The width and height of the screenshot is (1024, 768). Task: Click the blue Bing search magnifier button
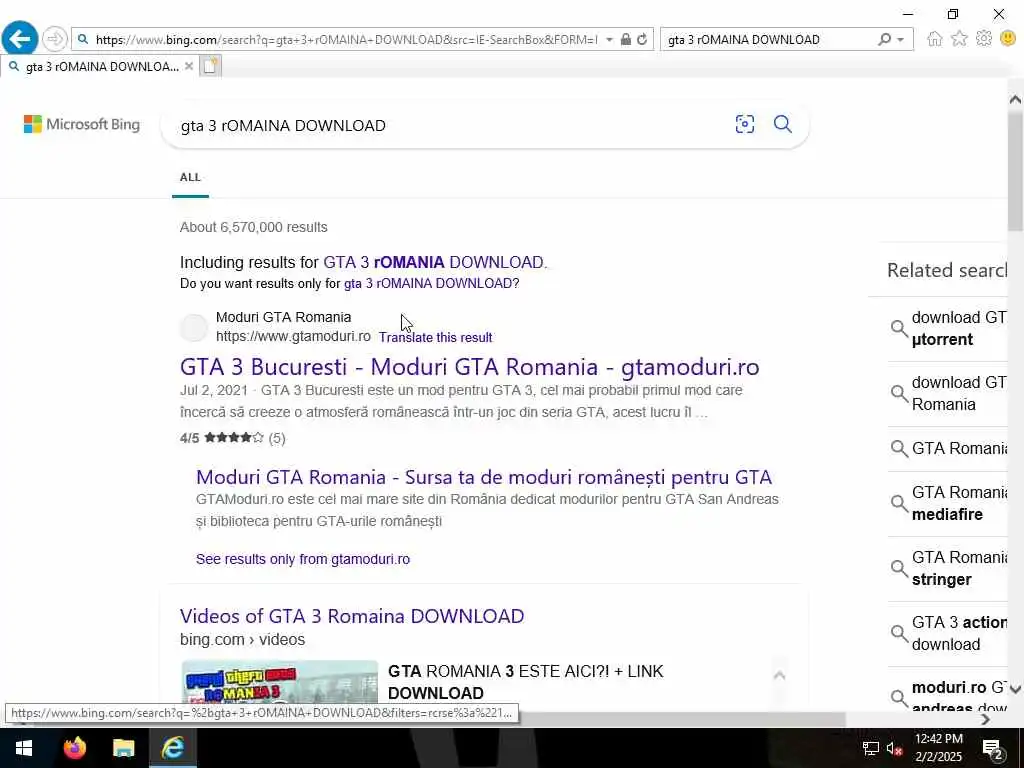782,124
